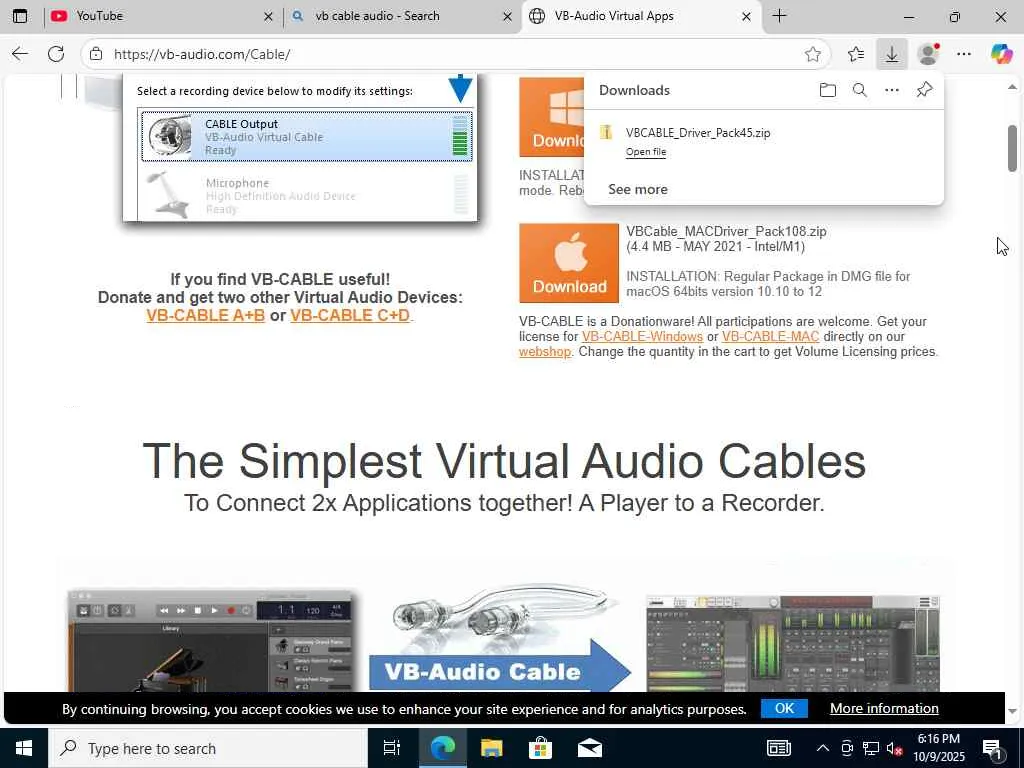
Task: Open Mail app from taskbar
Action: click(x=589, y=748)
